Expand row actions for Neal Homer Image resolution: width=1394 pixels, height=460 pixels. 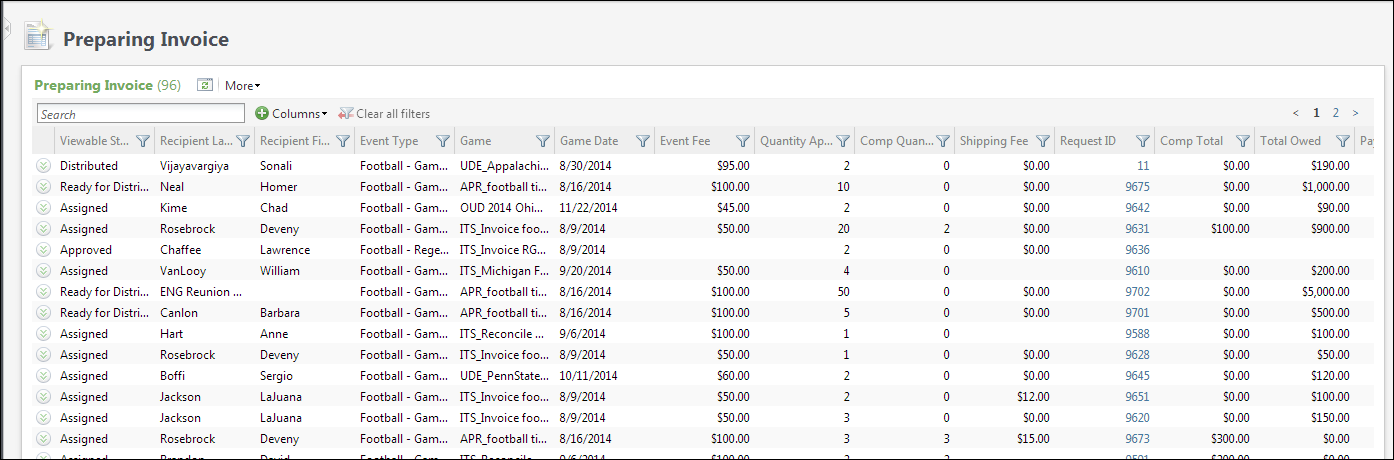point(43,187)
